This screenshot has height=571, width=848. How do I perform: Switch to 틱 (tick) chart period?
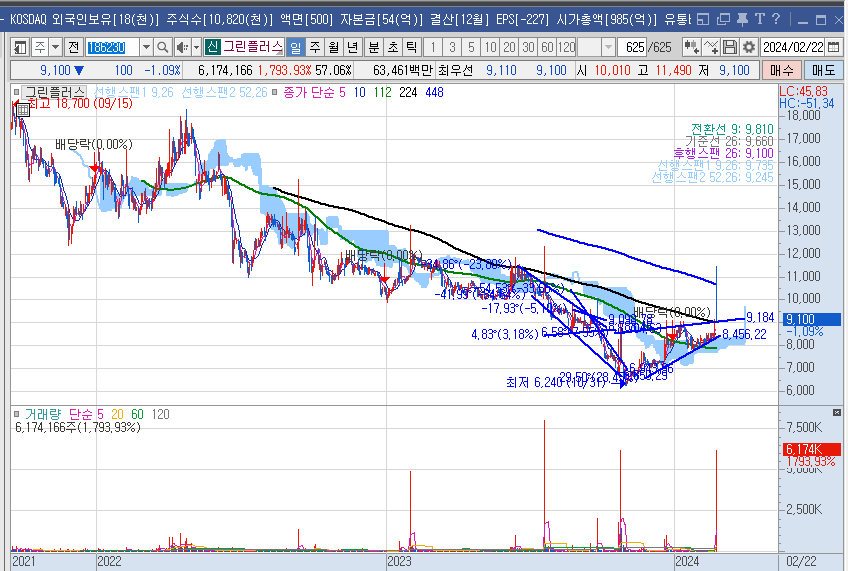[412, 48]
